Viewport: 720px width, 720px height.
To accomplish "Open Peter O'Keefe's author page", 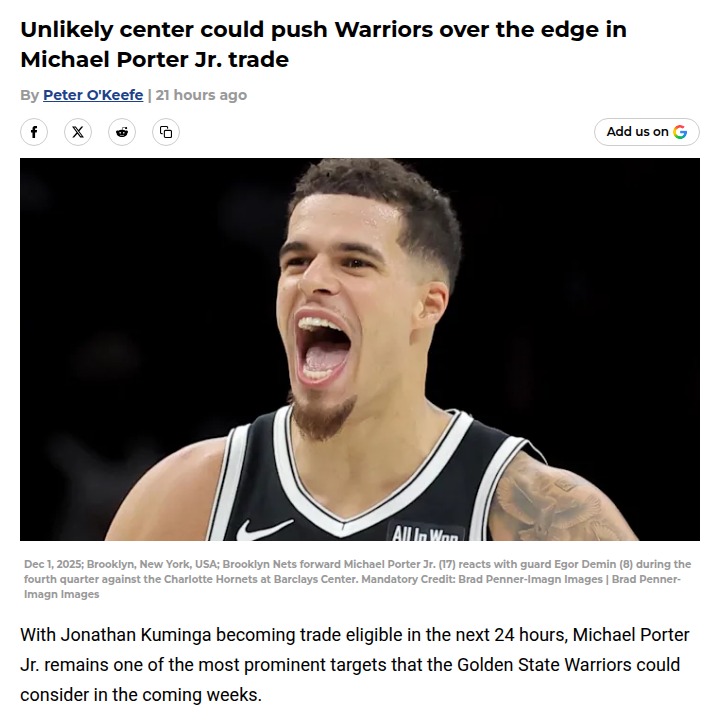I will click(x=93, y=95).
